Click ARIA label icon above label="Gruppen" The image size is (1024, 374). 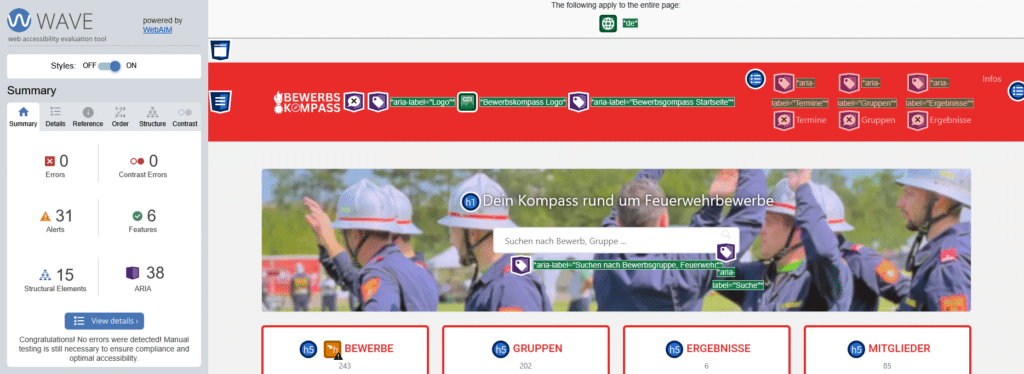click(x=848, y=83)
